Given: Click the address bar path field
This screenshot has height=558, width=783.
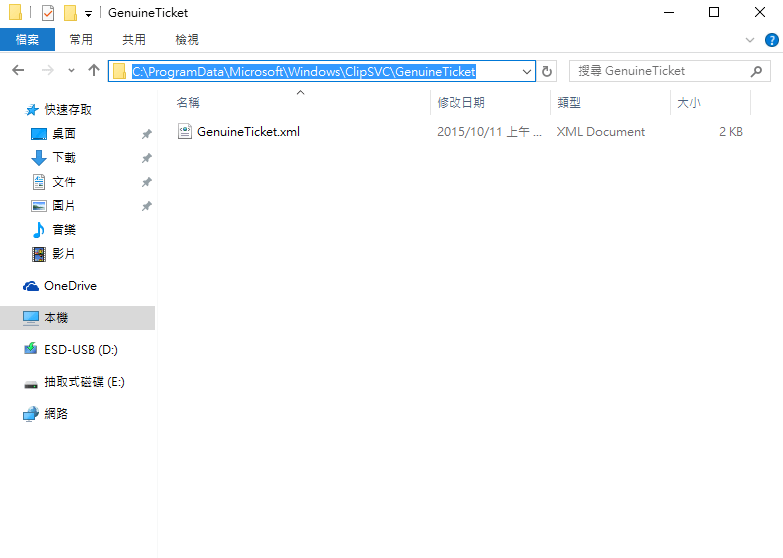Looking at the screenshot, I should coord(322,71).
